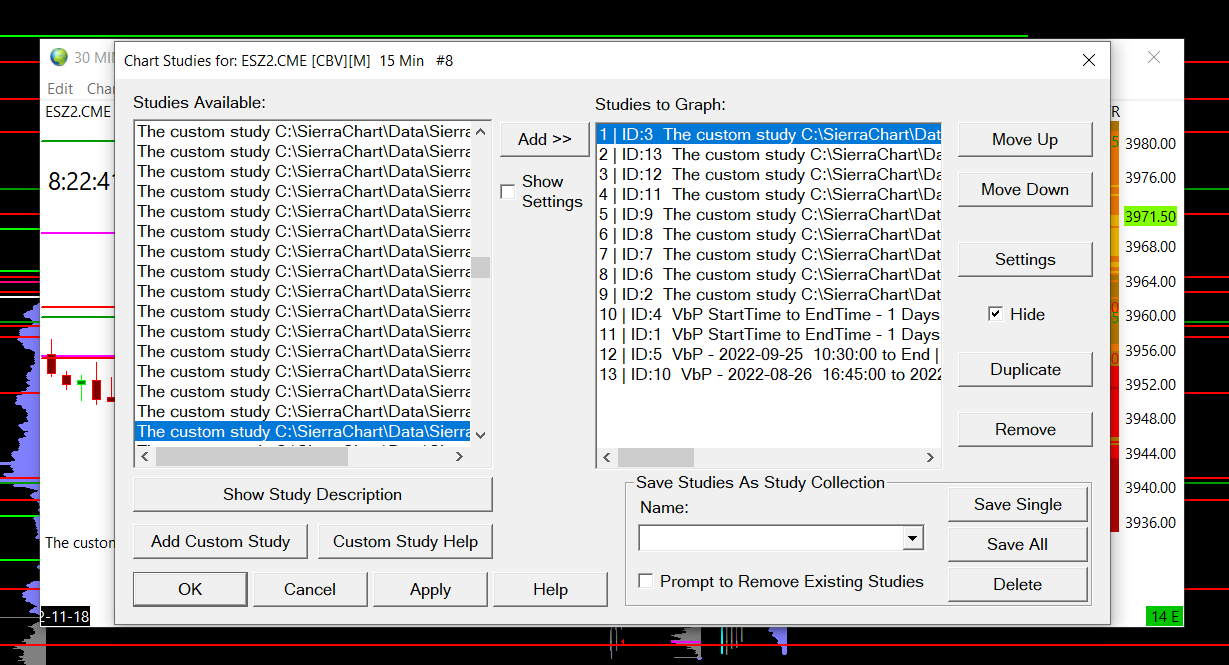The width and height of the screenshot is (1229, 665).
Task: Remove the selected study
Action: (x=1025, y=430)
